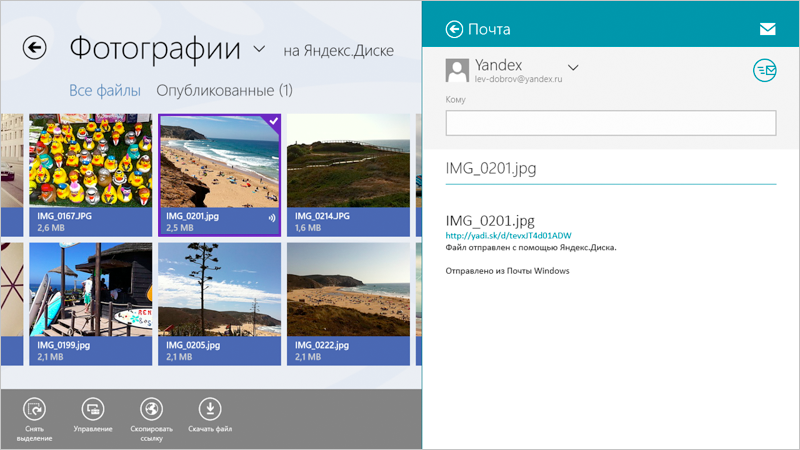Click the lev-dobrov@yandex.ru address text

tap(518, 79)
